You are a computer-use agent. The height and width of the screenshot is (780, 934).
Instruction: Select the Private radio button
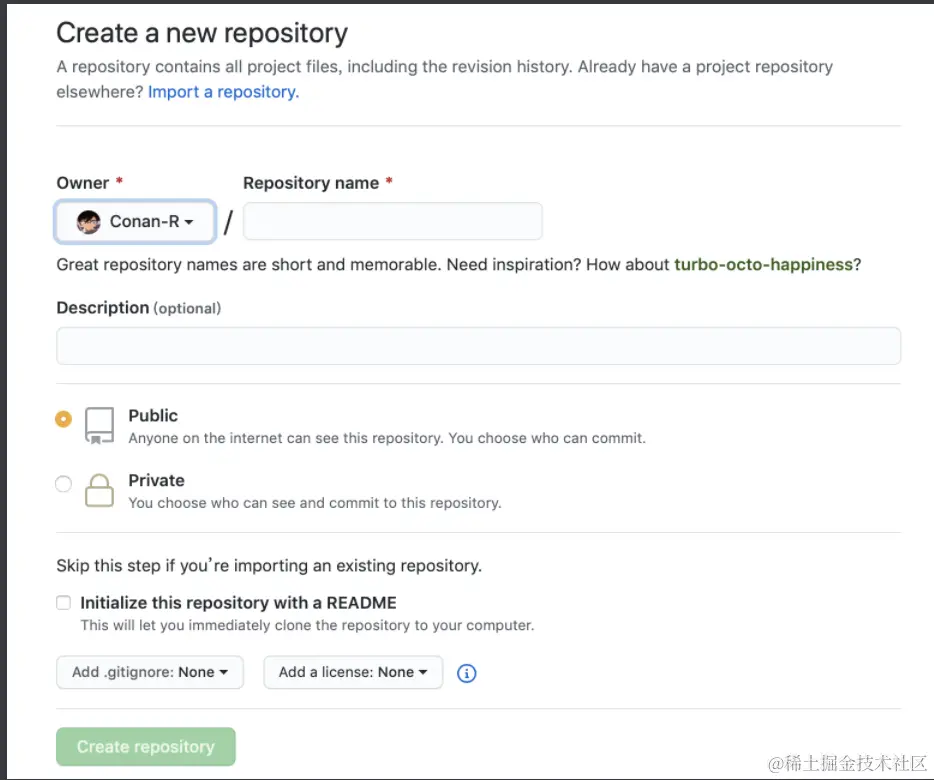[x=64, y=483]
